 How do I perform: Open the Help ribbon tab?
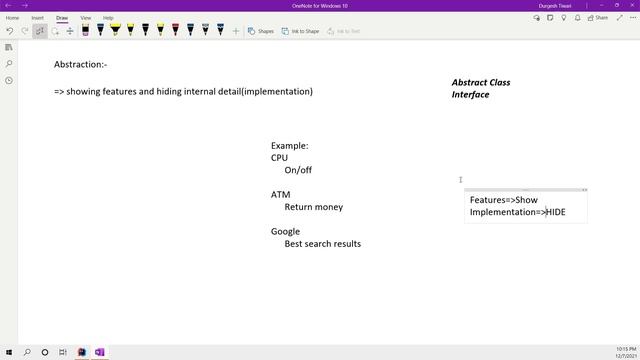click(x=108, y=18)
